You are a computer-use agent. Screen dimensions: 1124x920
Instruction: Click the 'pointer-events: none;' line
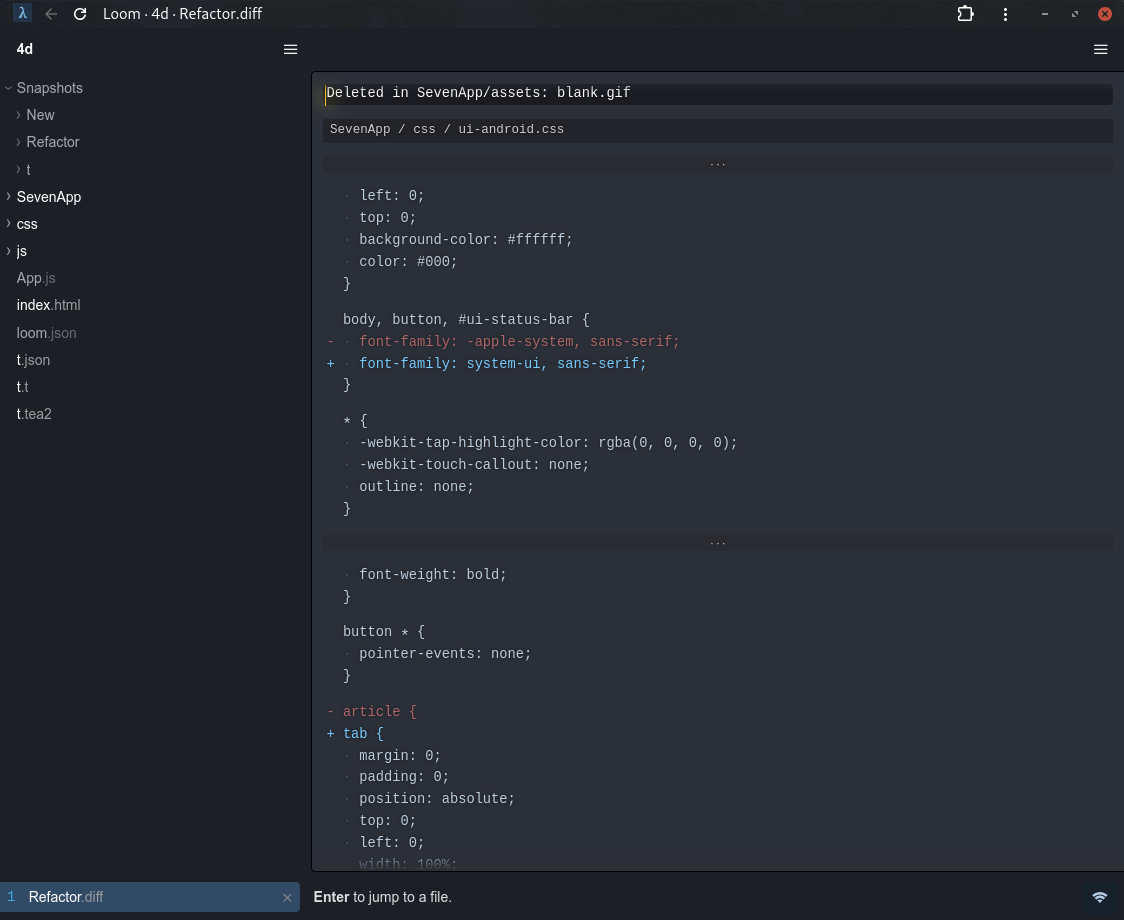tap(444, 655)
